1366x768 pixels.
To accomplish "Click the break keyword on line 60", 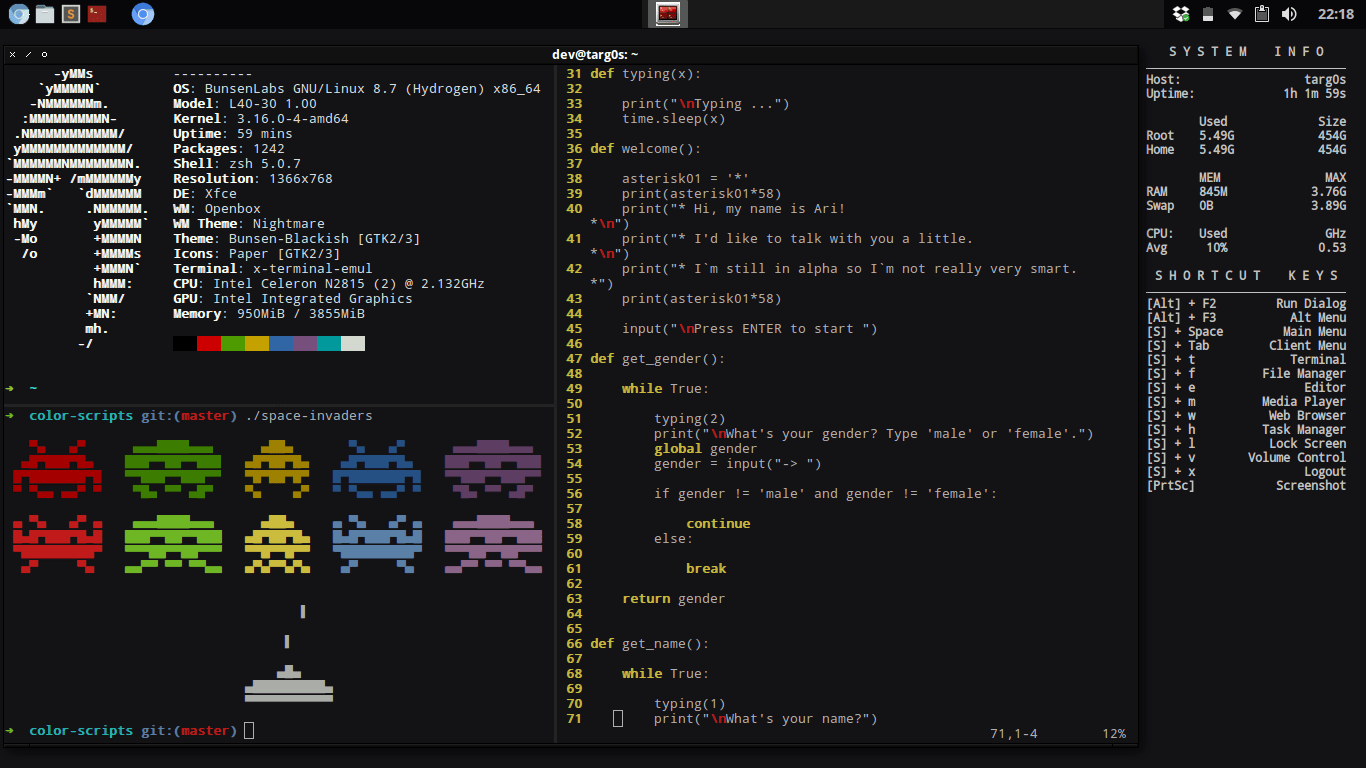I will tap(706, 569).
